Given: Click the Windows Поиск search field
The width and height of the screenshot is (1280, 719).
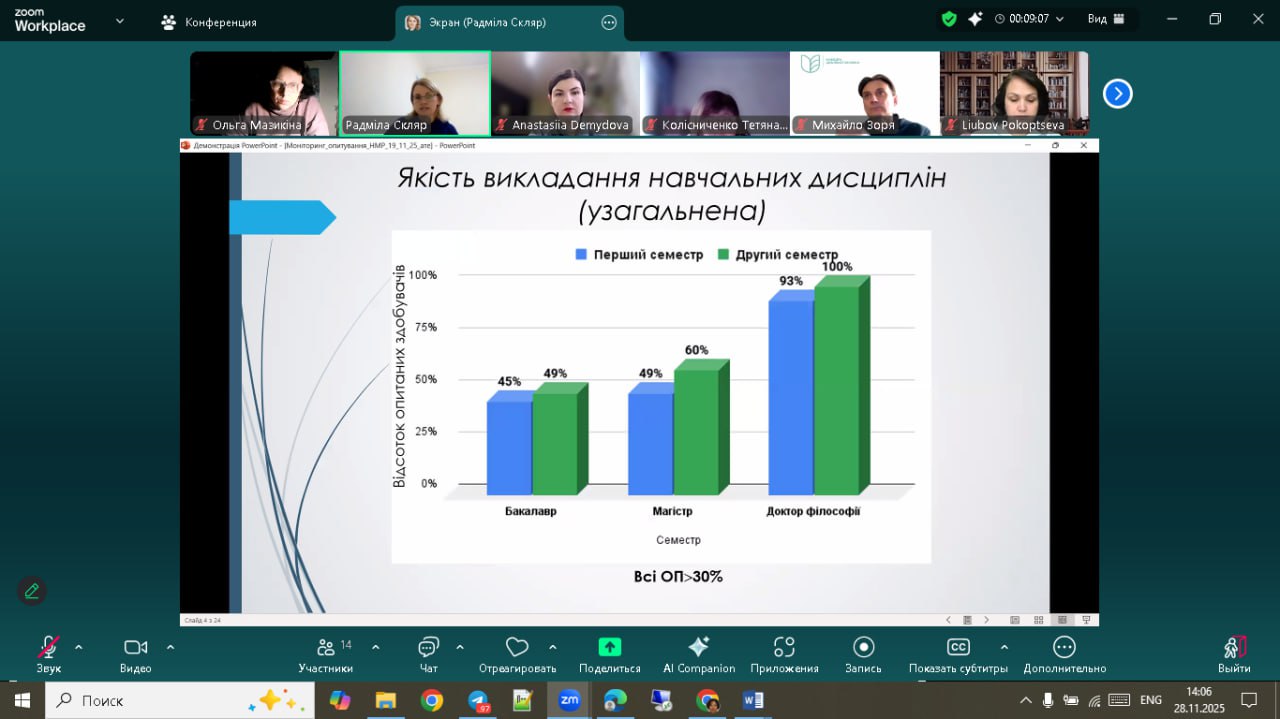Looking at the screenshot, I should tap(180, 700).
